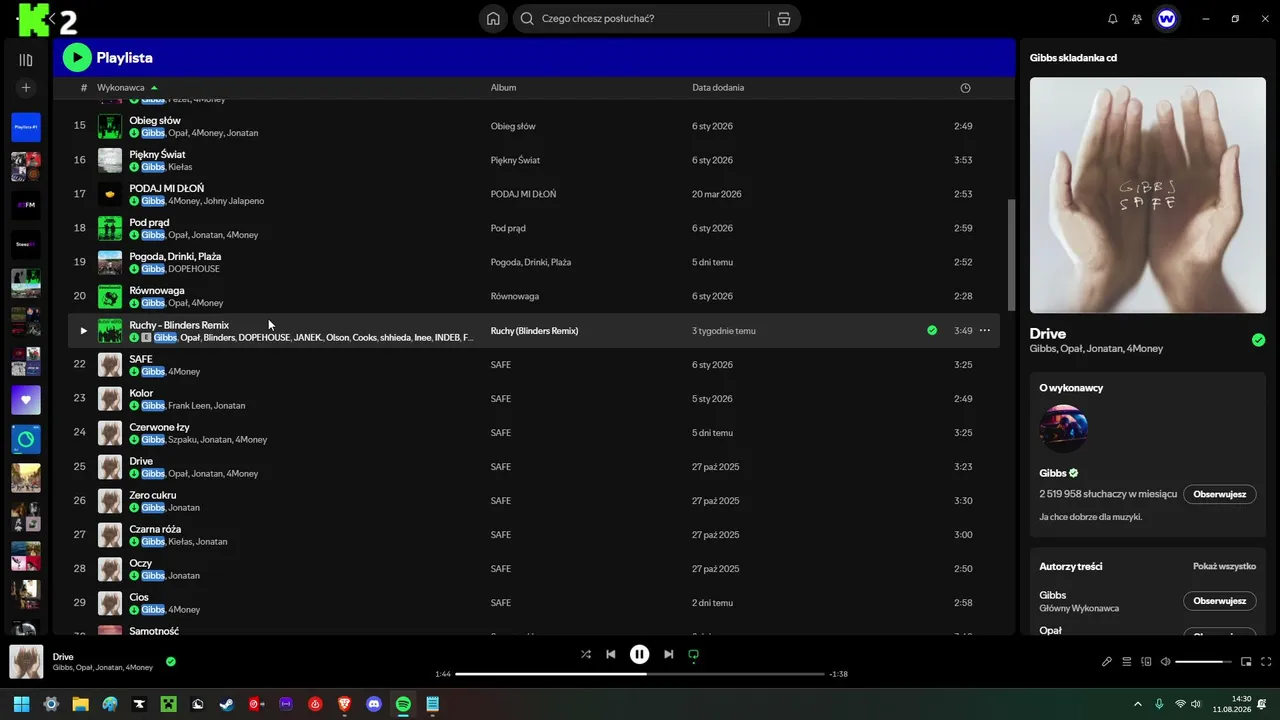Image resolution: width=1280 pixels, height=720 pixels.
Task: Play the Ruchy - Blinders Remix row
Action: click(x=84, y=331)
